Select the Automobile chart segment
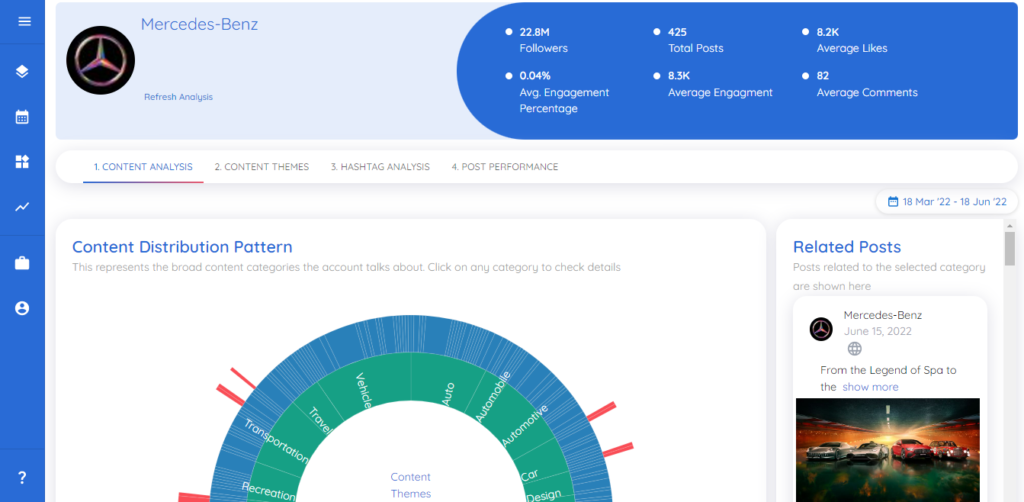The width and height of the screenshot is (1024, 502). [x=493, y=396]
